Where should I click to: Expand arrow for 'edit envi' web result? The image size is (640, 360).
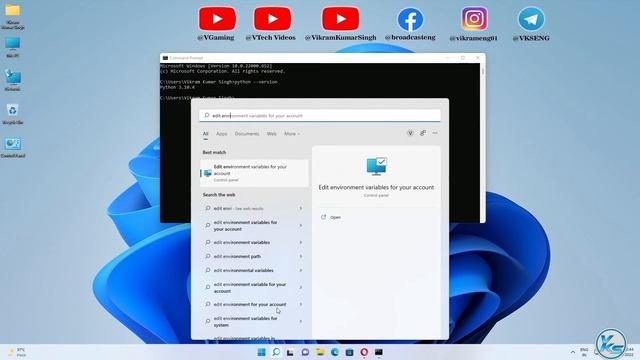pyautogui.click(x=301, y=209)
